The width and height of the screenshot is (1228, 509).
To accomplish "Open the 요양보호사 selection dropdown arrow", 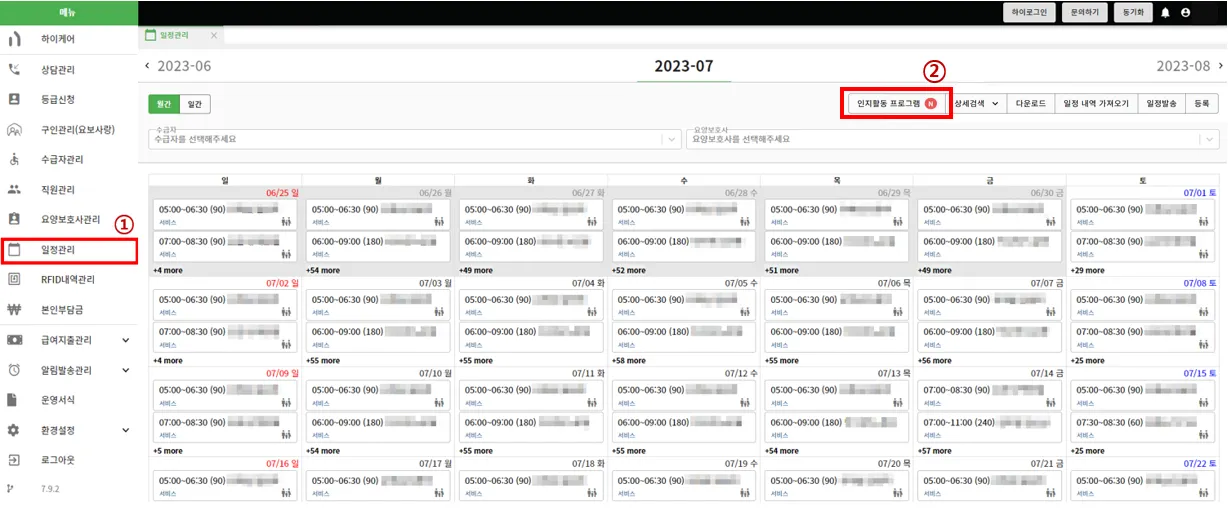I will [x=1211, y=140].
